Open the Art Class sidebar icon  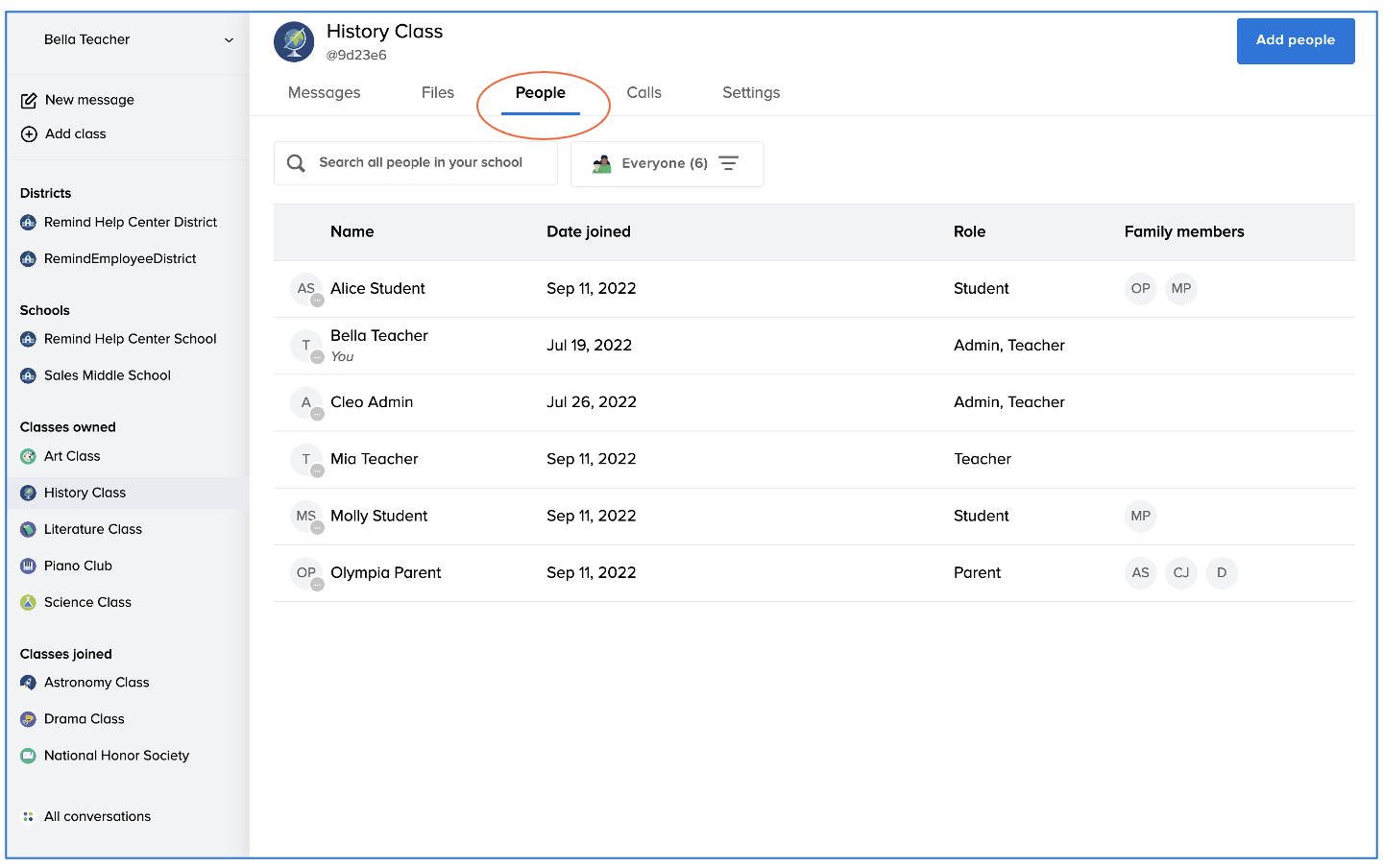(28, 457)
